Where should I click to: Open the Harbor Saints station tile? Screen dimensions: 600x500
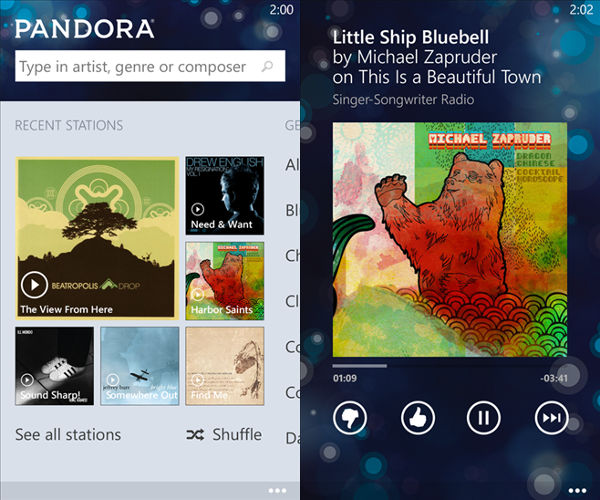[225, 281]
